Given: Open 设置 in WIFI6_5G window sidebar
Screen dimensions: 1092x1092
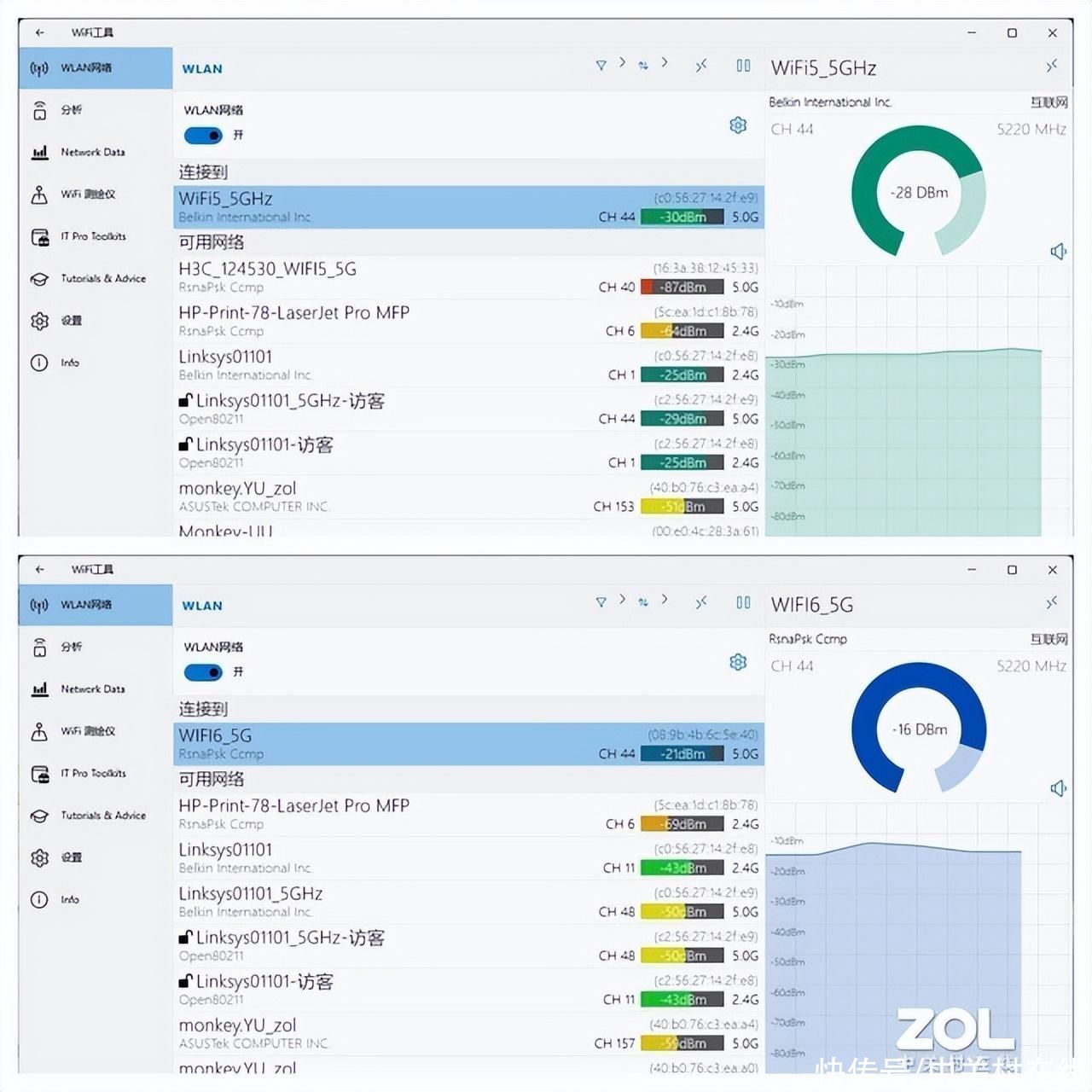Looking at the screenshot, I should click(96, 857).
